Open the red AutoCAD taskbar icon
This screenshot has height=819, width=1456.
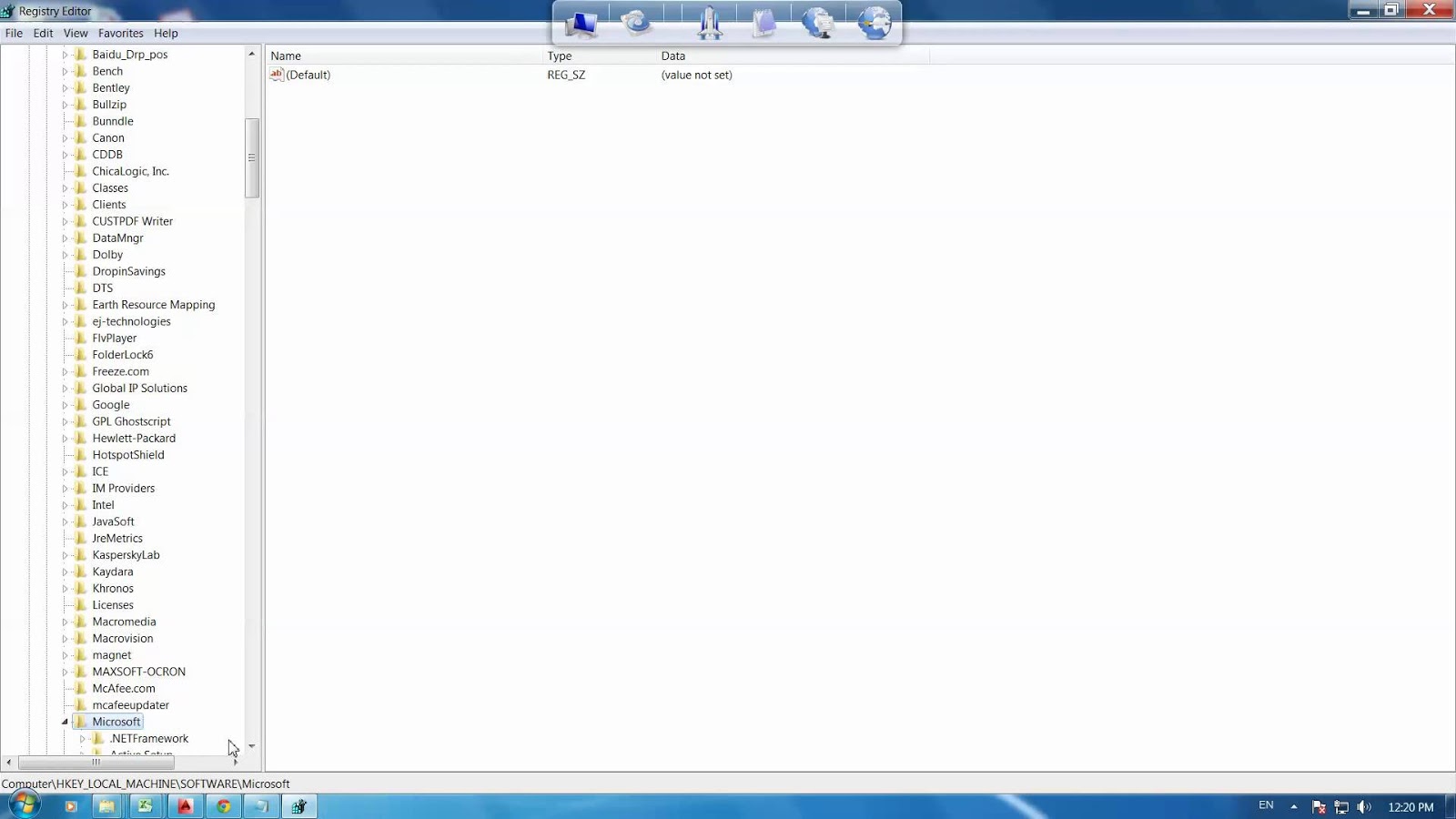point(185,806)
